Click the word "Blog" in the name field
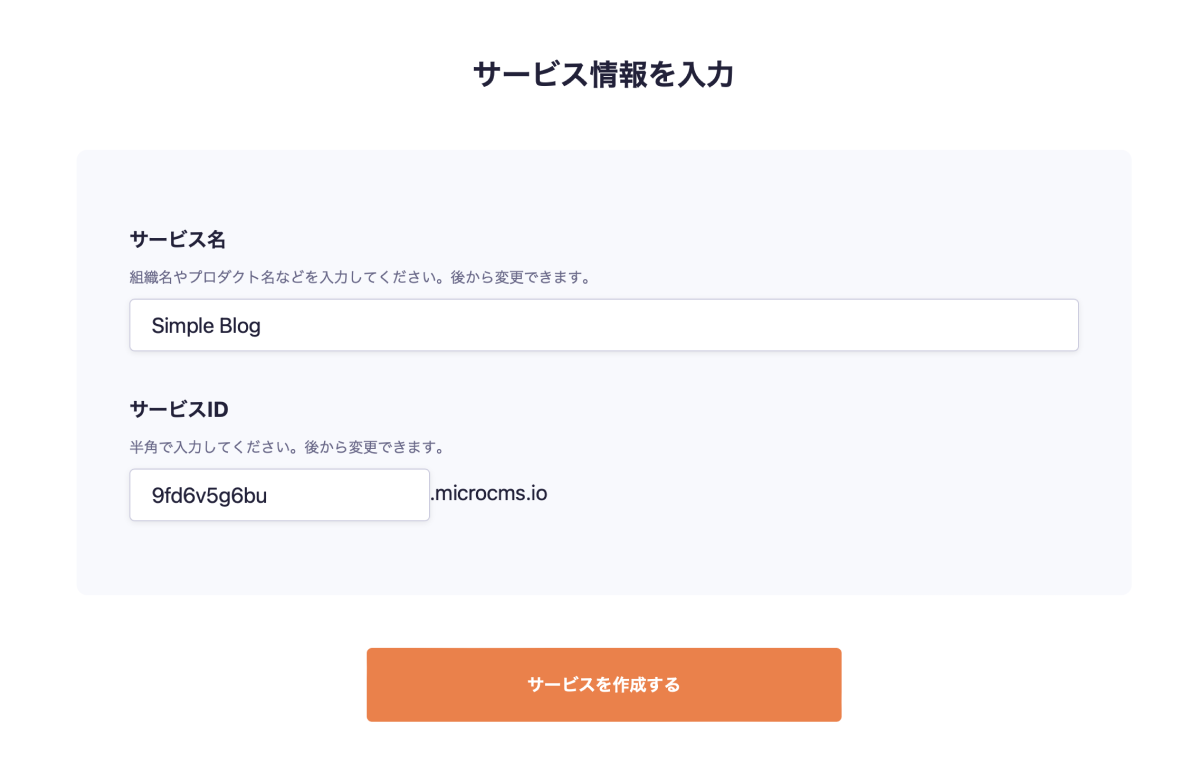This screenshot has width=1200, height=764. (240, 326)
